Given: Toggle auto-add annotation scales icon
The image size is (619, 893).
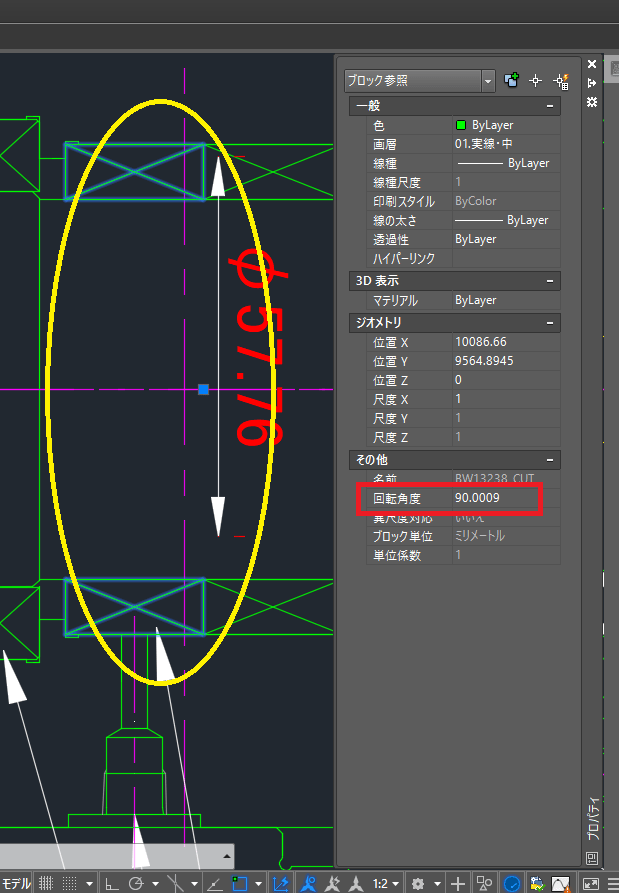Looking at the screenshot, I should coord(332,883).
